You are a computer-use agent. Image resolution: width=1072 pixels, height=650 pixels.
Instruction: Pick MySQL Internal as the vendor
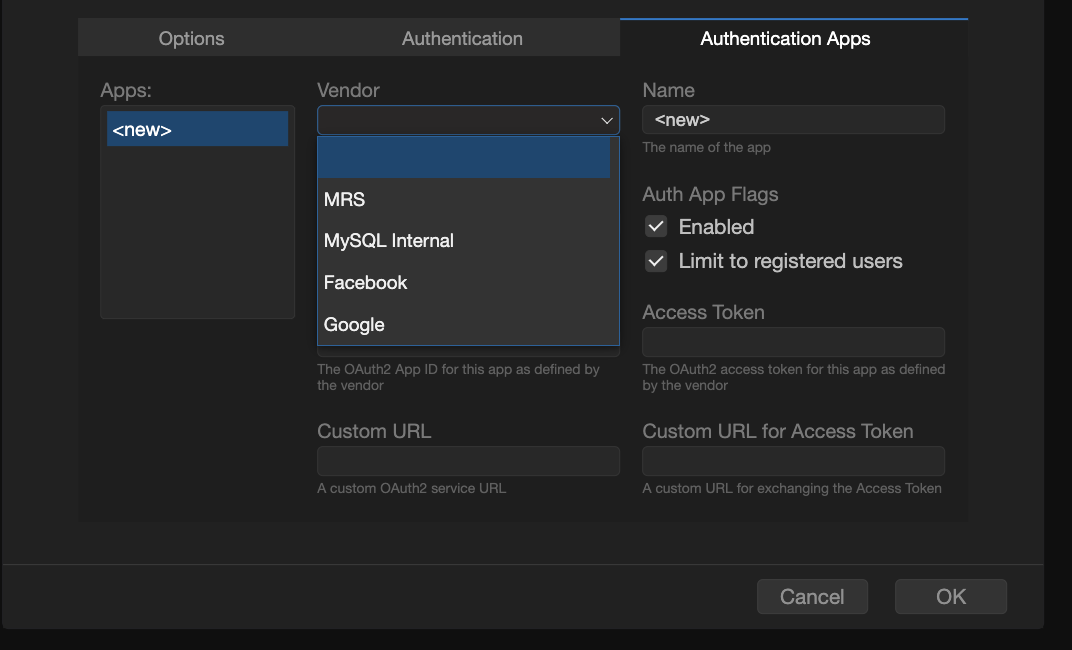(x=389, y=241)
